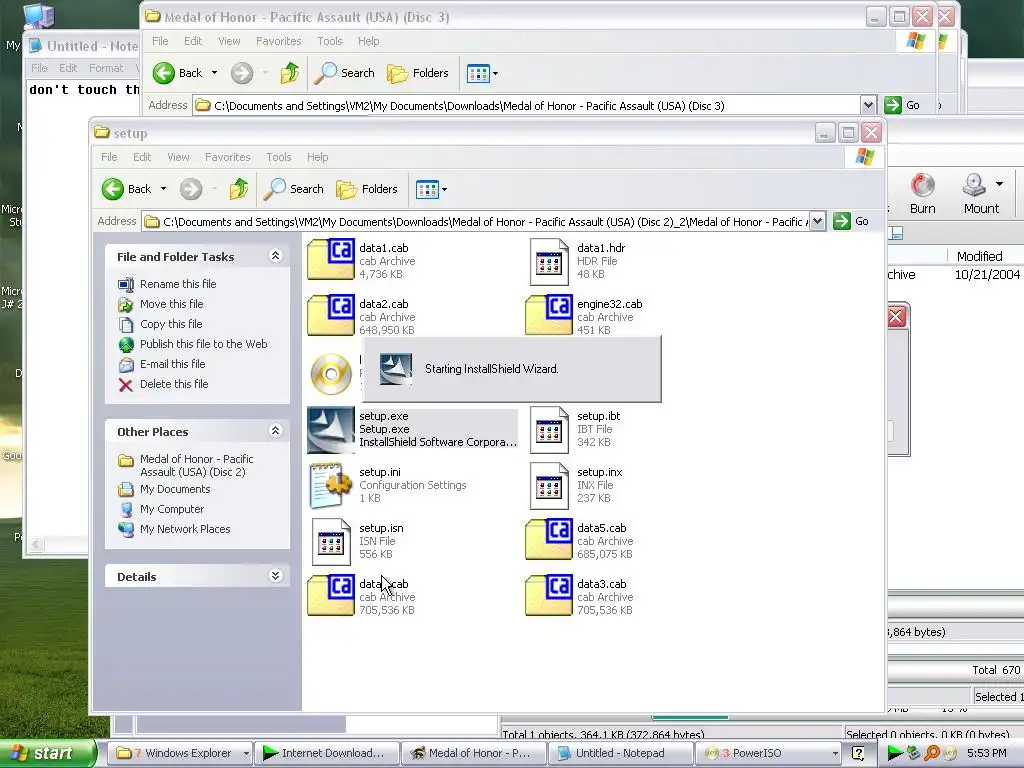Open Search in the setup window toolbar
This screenshot has width=1024, height=768.
[x=294, y=189]
